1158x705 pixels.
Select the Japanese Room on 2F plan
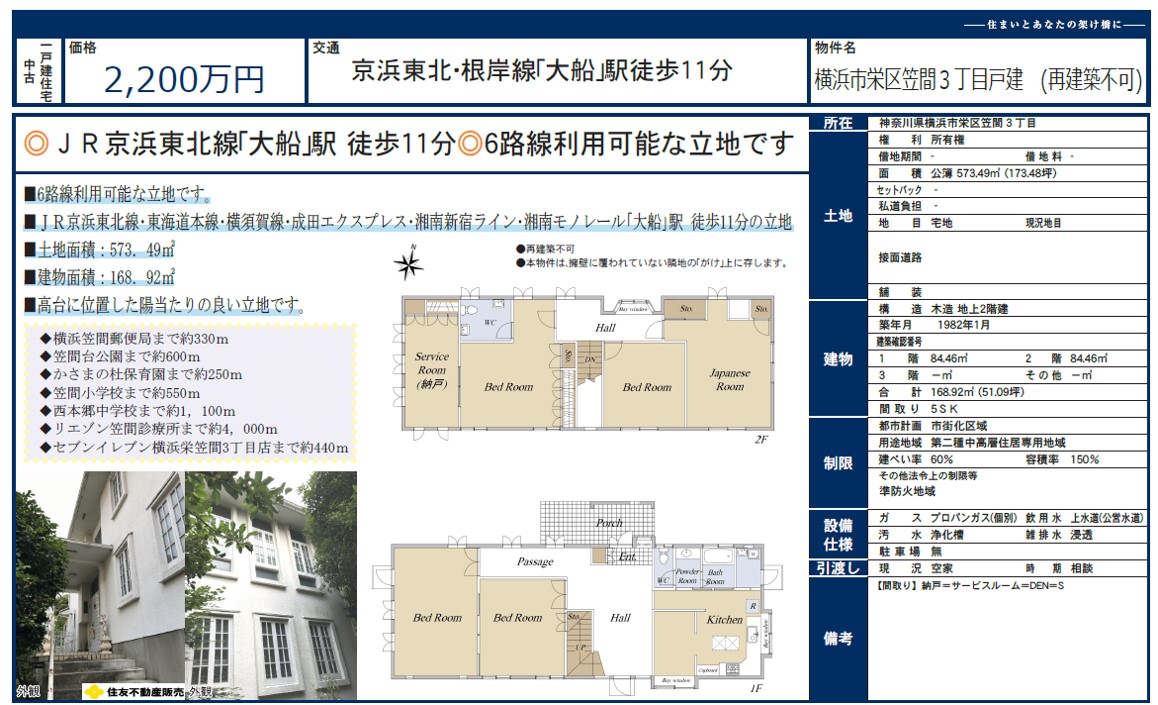click(729, 380)
